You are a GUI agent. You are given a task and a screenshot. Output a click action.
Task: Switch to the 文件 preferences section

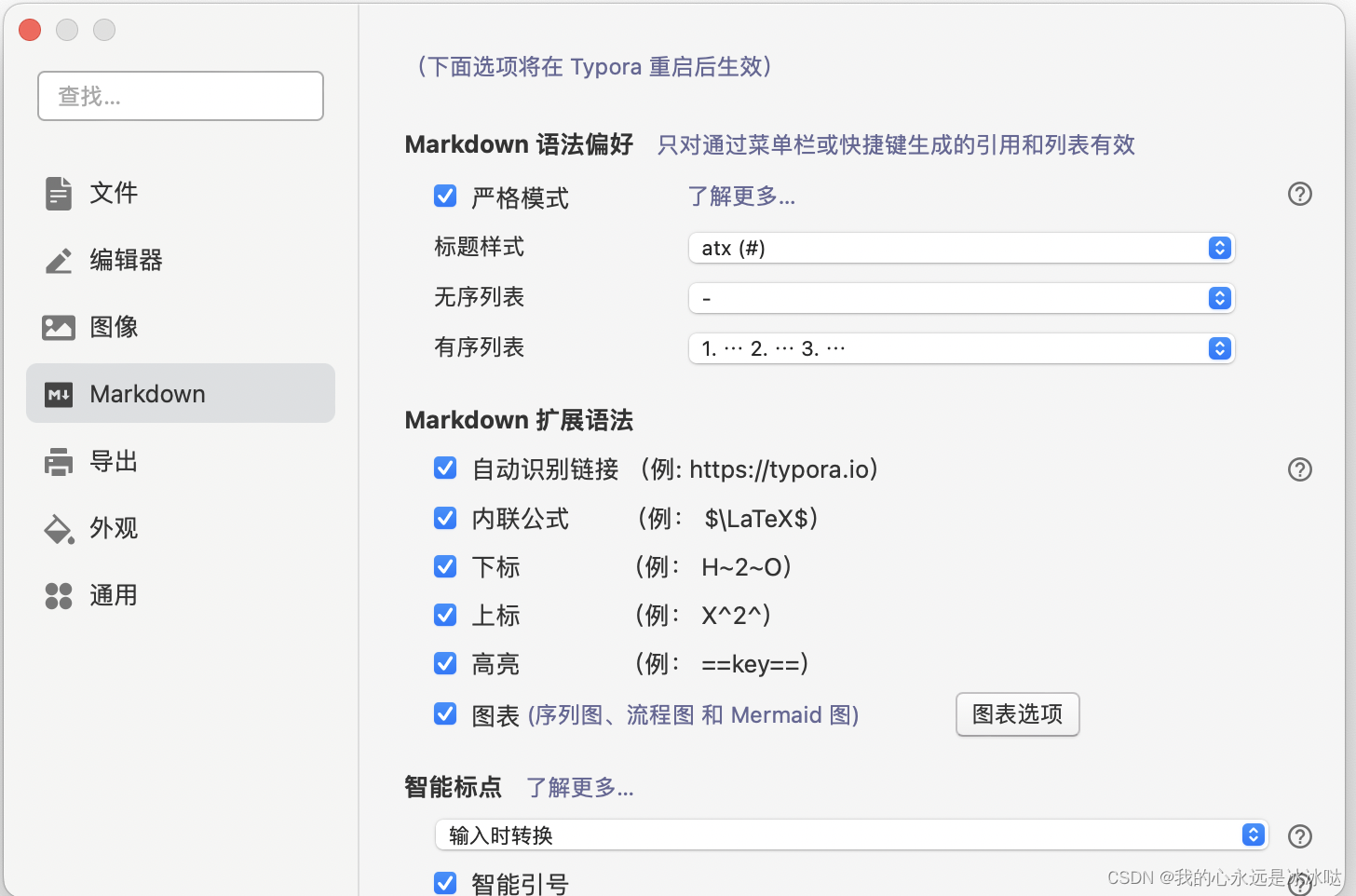[x=181, y=194]
